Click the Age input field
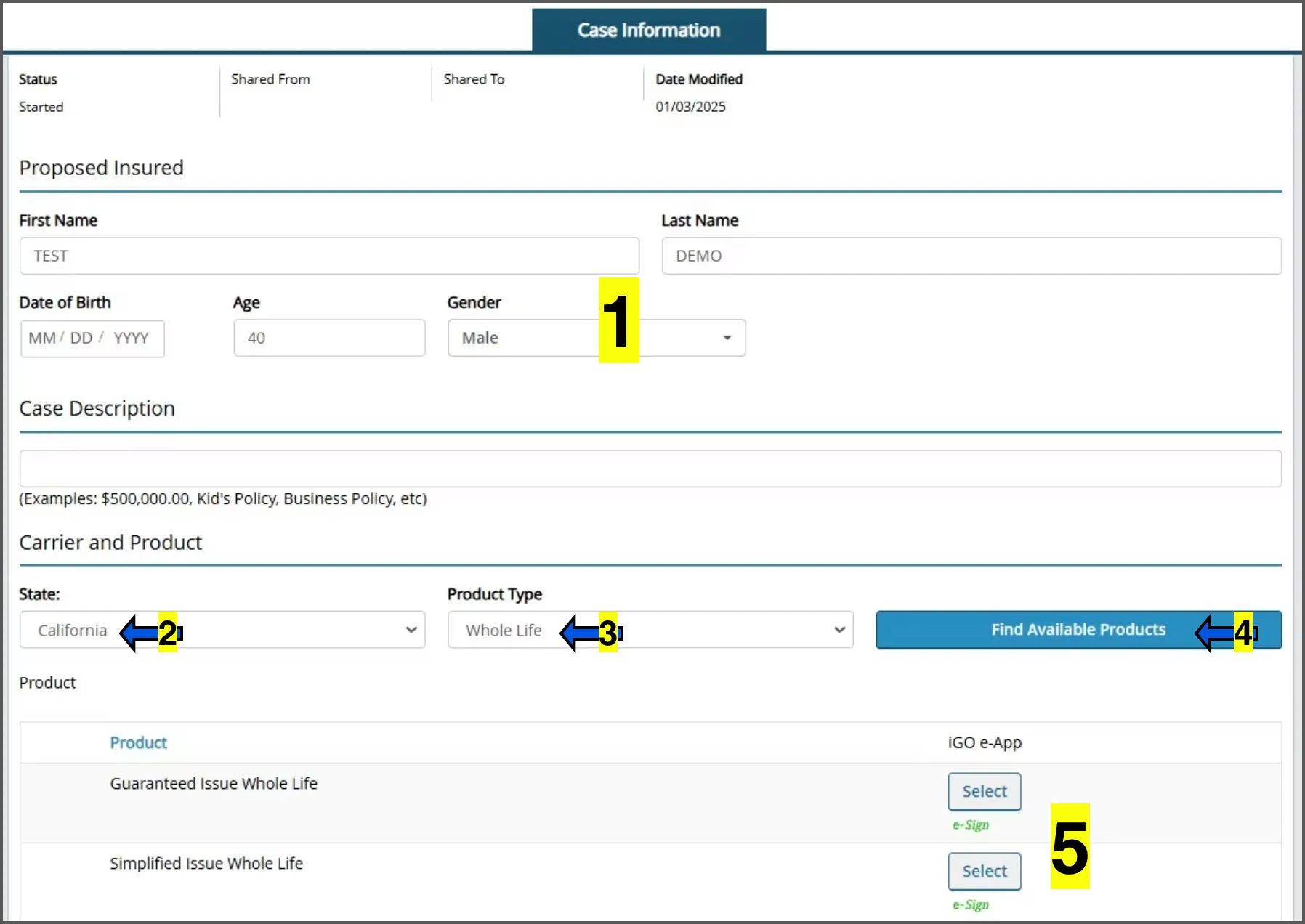 [329, 338]
